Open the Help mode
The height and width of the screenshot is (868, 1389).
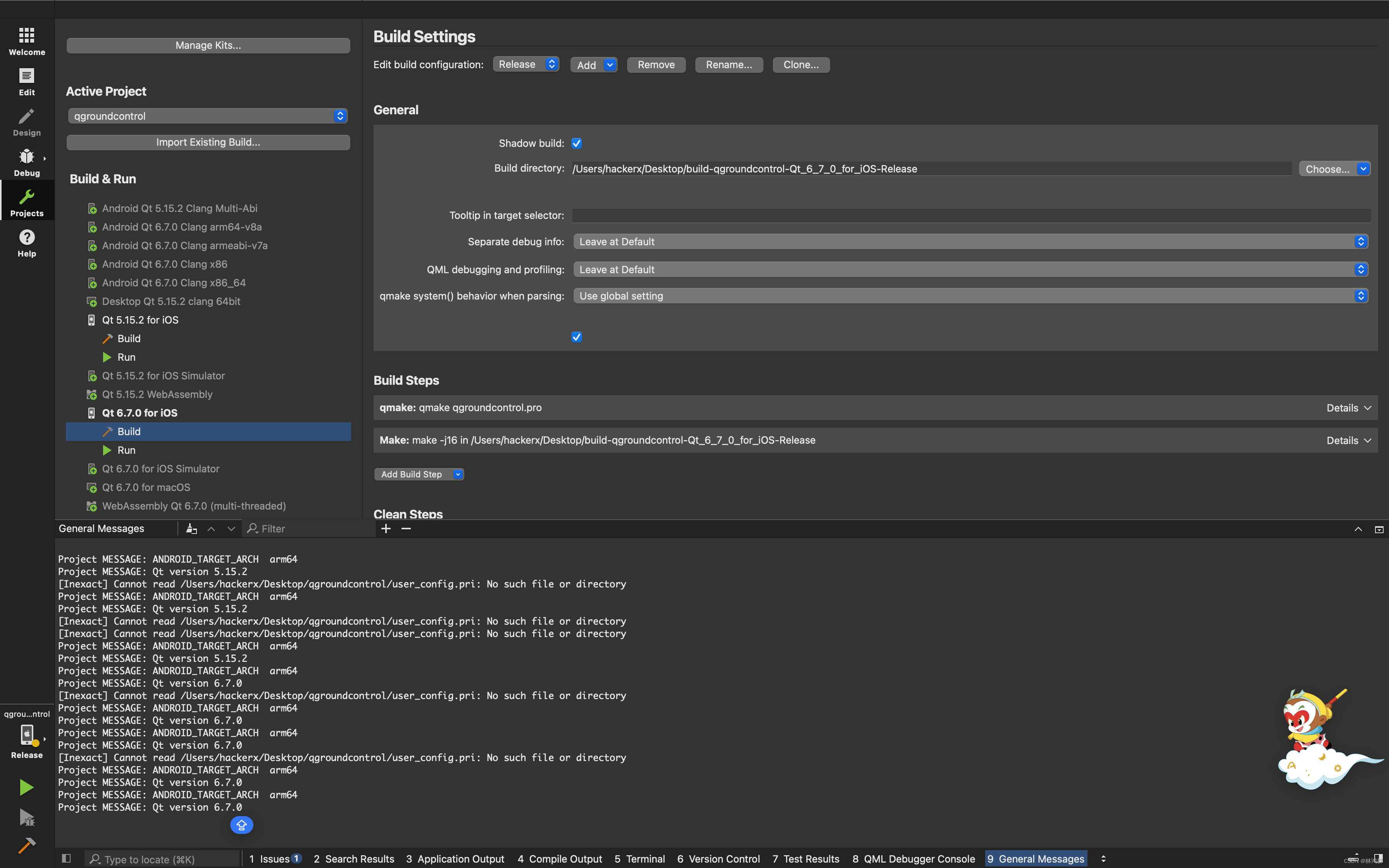click(27, 243)
